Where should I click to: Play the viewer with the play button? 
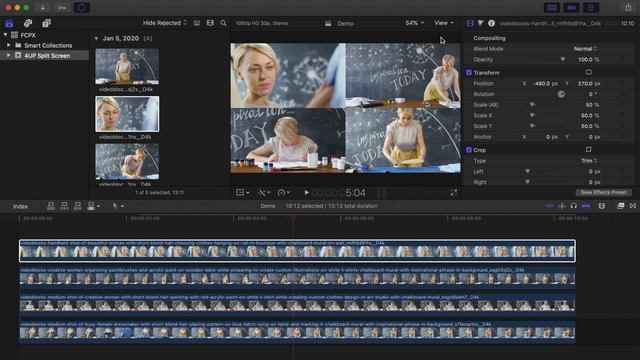[x=307, y=192]
